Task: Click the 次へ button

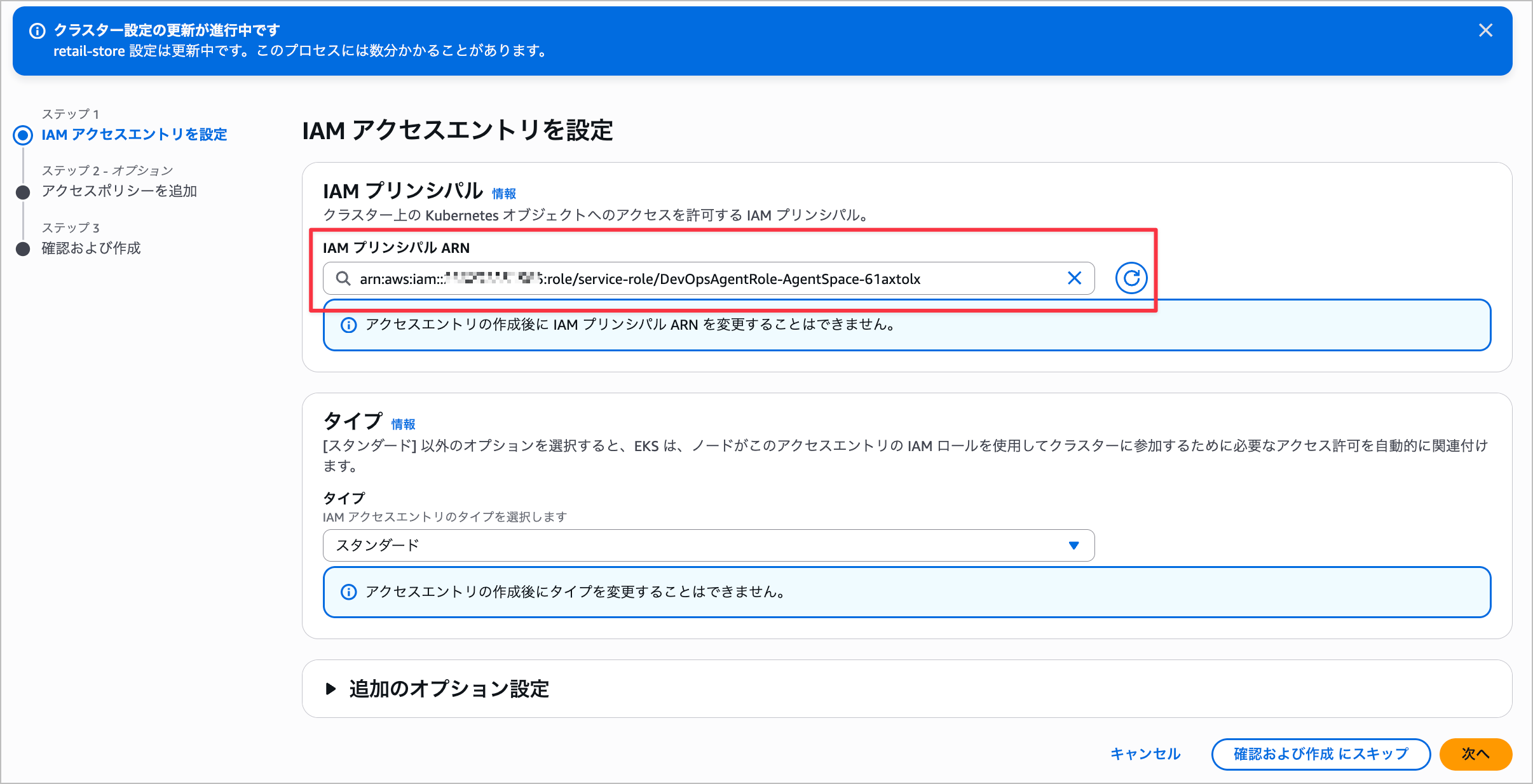Action: tap(1475, 754)
